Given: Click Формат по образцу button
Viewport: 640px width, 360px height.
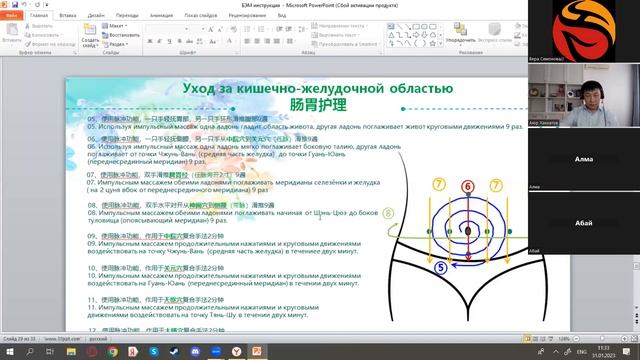Looking at the screenshot, I should coord(50,44).
